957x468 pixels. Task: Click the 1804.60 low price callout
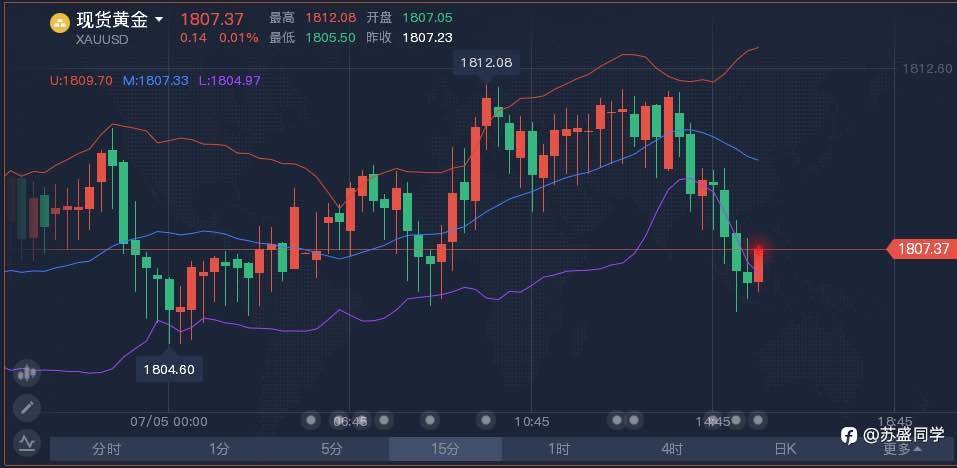168,369
